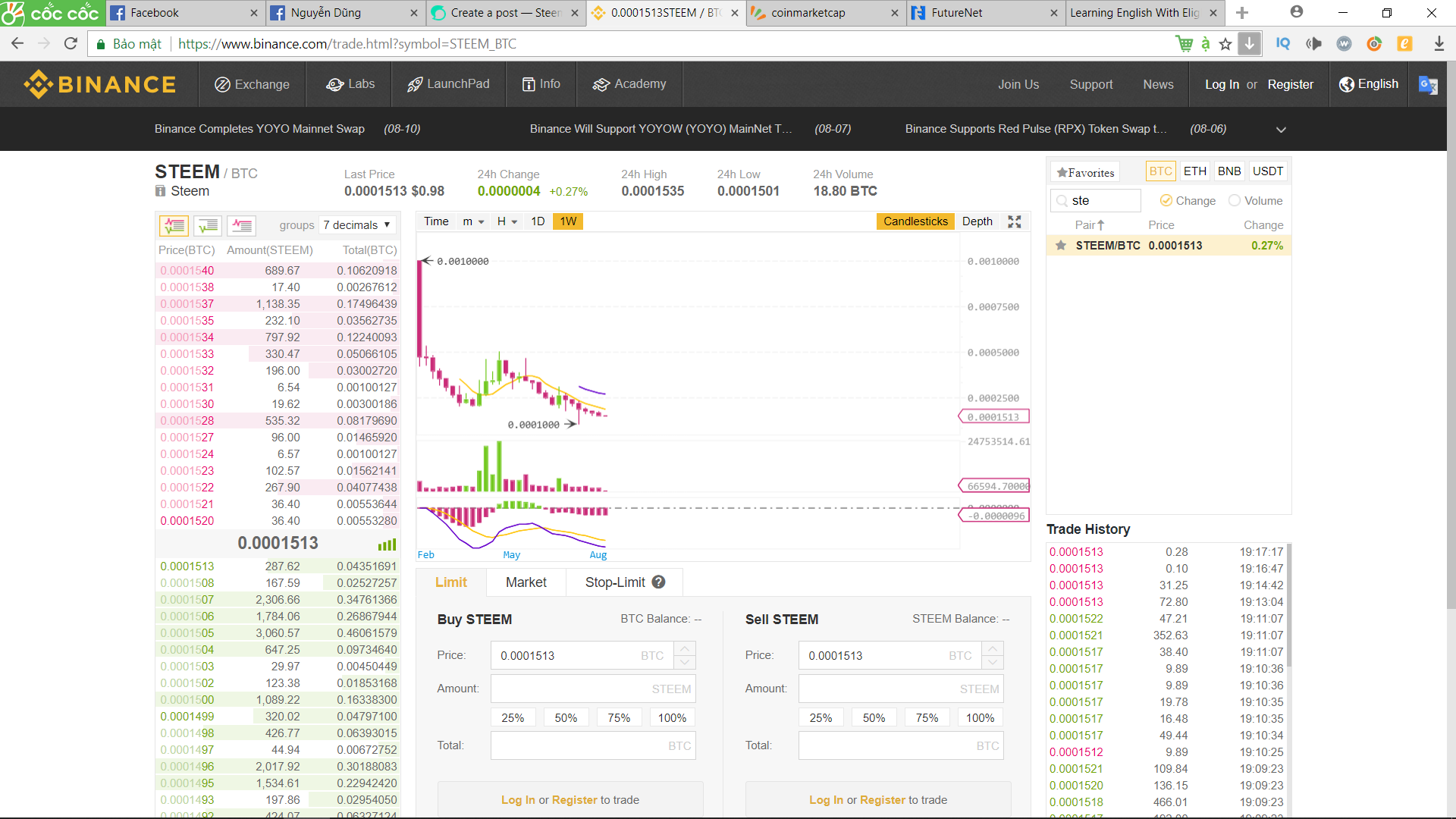Switch order book to buy orders only view
This screenshot has width=1456, height=819.
208,225
